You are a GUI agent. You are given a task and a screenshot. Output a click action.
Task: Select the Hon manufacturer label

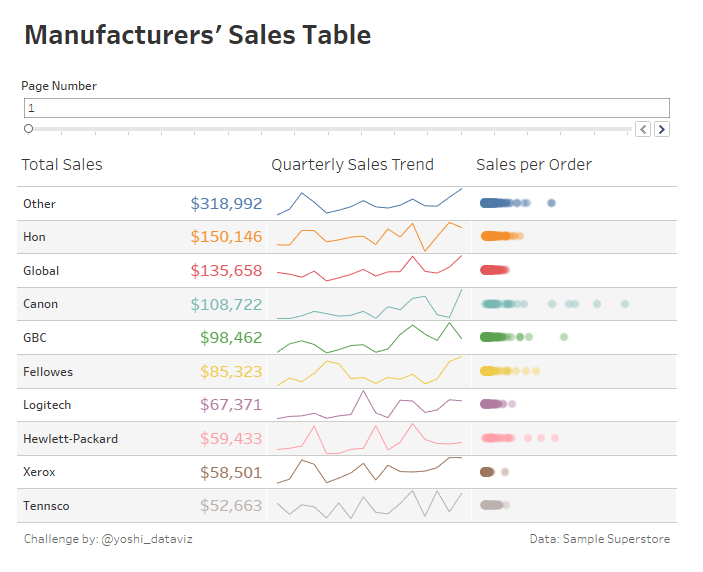34,237
